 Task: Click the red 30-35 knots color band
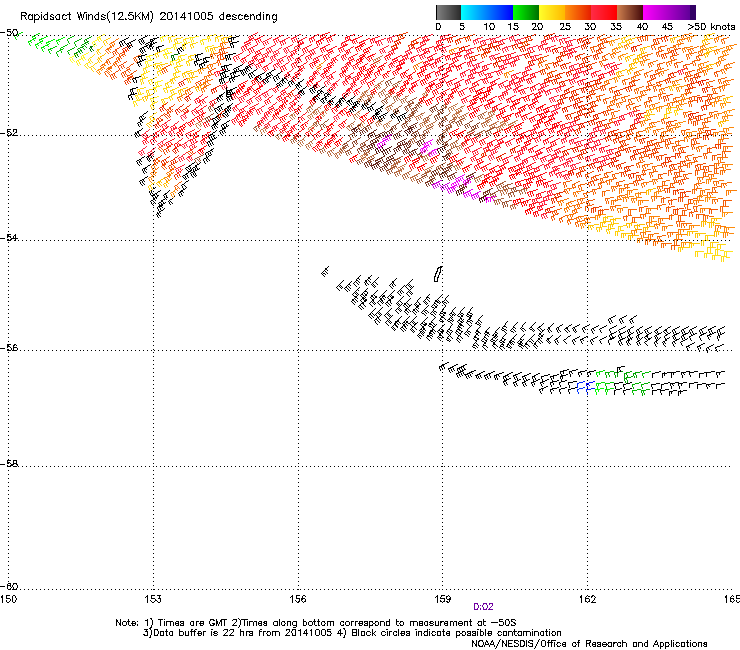point(604,12)
